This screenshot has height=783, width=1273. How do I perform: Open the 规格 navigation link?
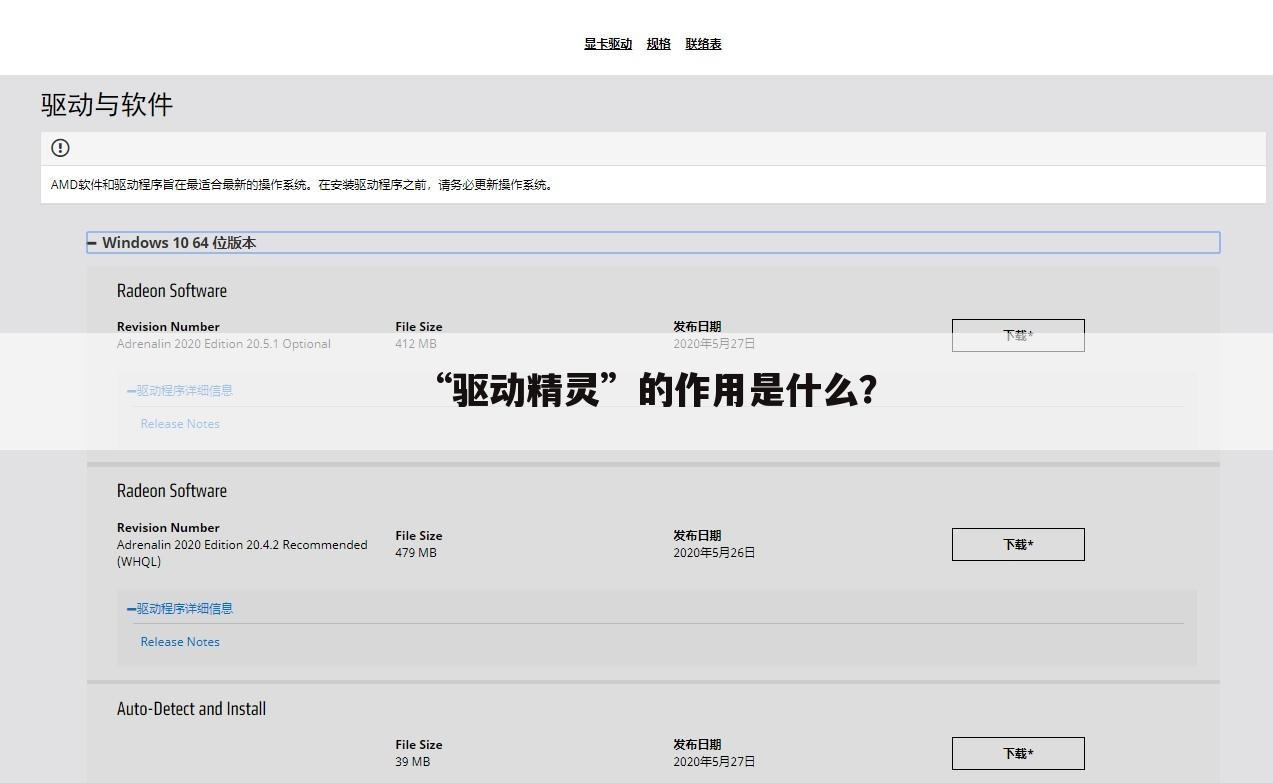657,43
